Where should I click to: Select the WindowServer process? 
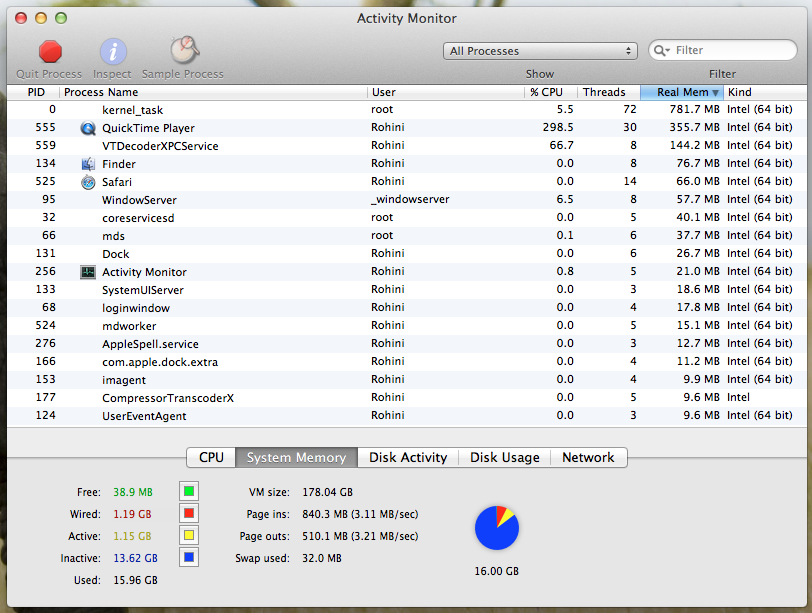(x=407, y=200)
